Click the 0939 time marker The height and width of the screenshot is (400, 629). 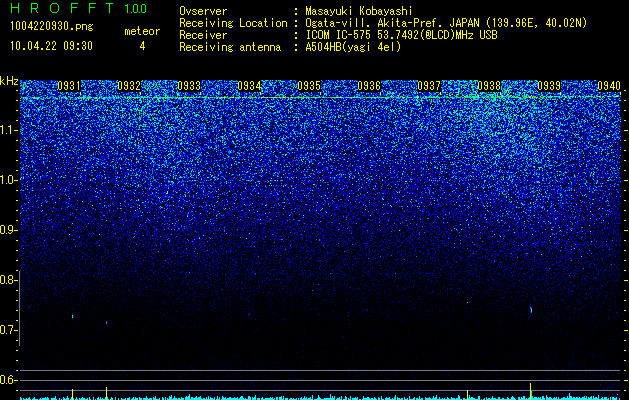coord(549,86)
